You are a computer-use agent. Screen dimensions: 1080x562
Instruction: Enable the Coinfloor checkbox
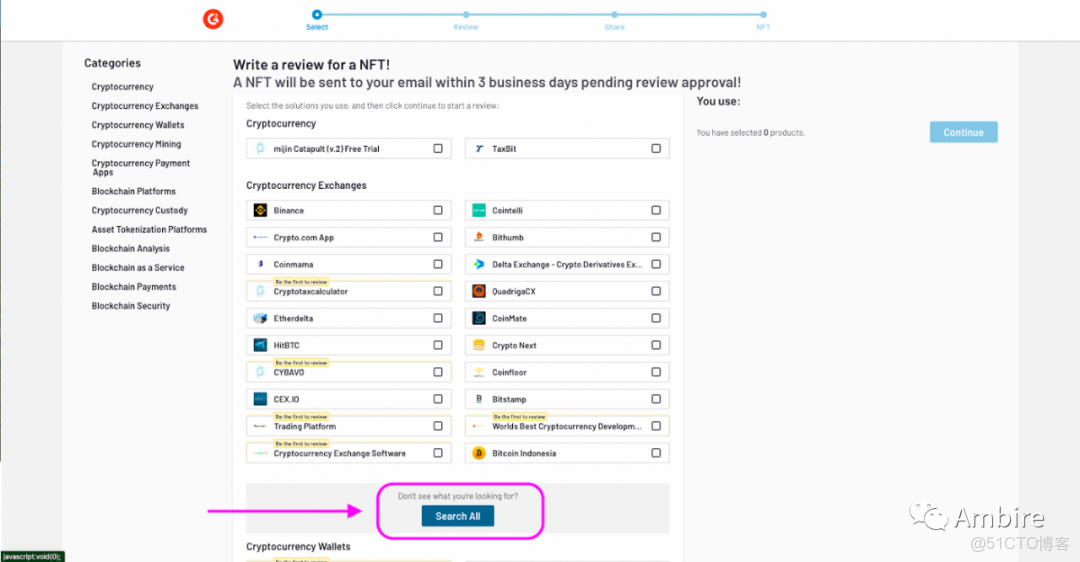point(656,372)
